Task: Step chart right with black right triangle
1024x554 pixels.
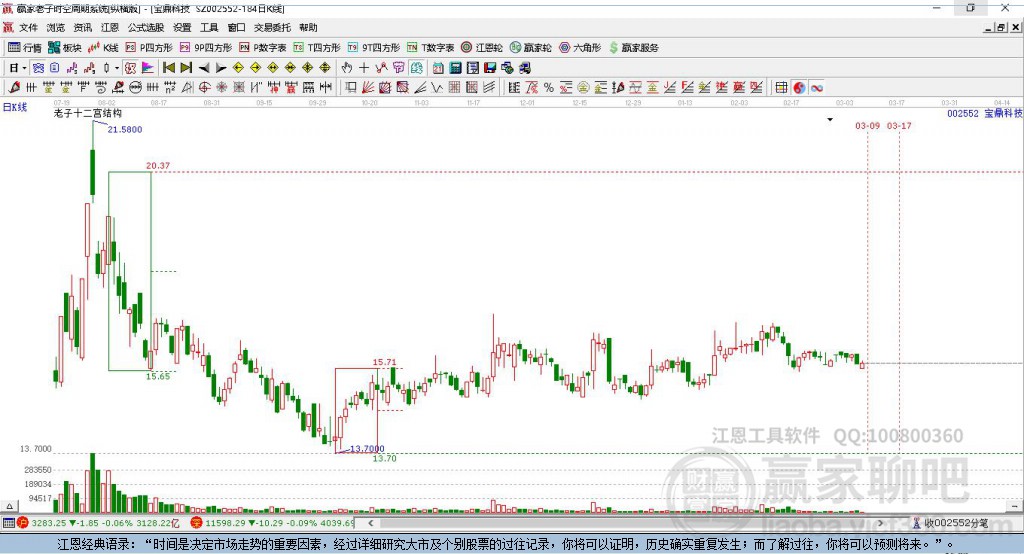Action: pyautogui.click(x=221, y=68)
